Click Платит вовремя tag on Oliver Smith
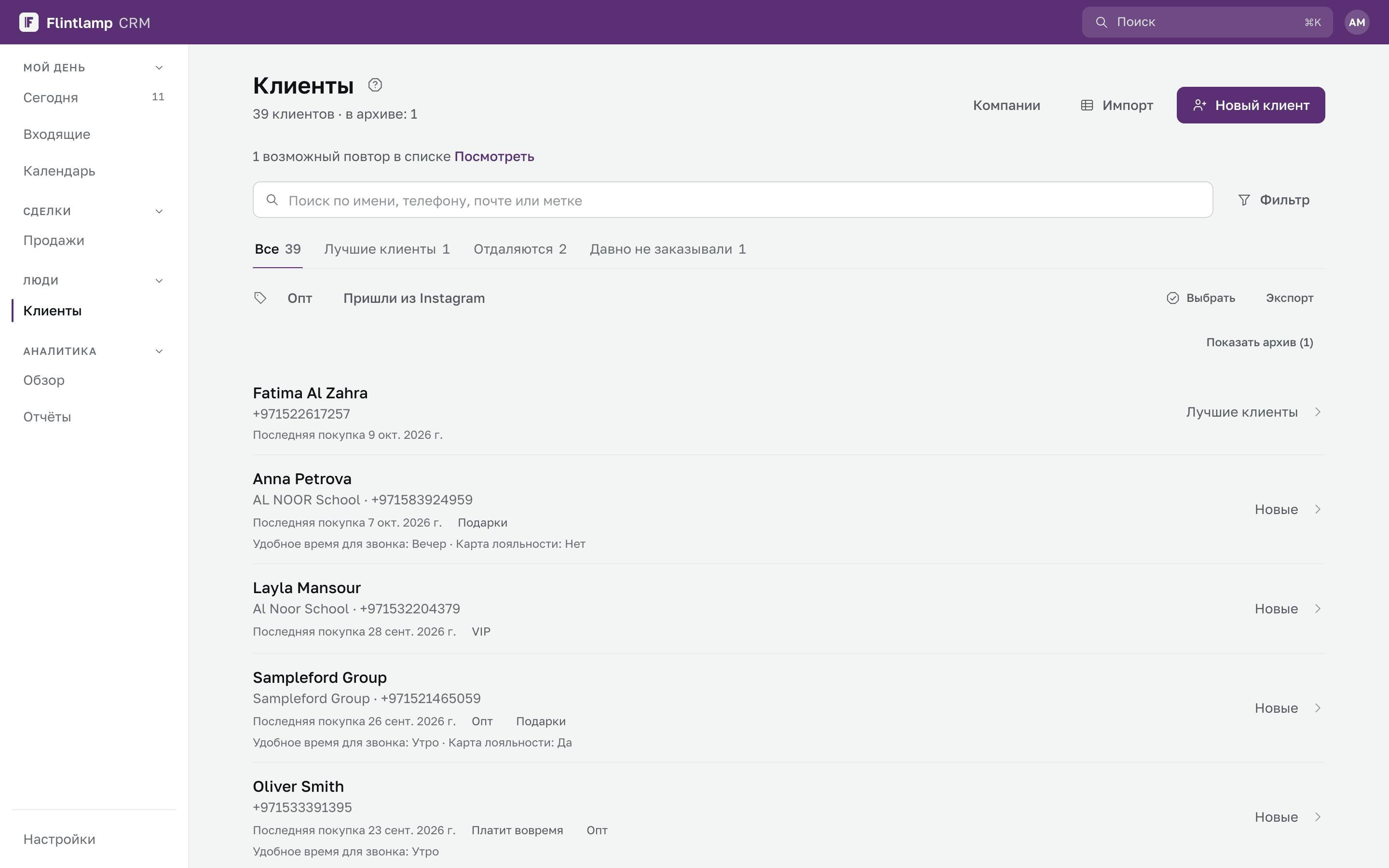This screenshot has height=868, width=1389. pyautogui.click(x=517, y=830)
